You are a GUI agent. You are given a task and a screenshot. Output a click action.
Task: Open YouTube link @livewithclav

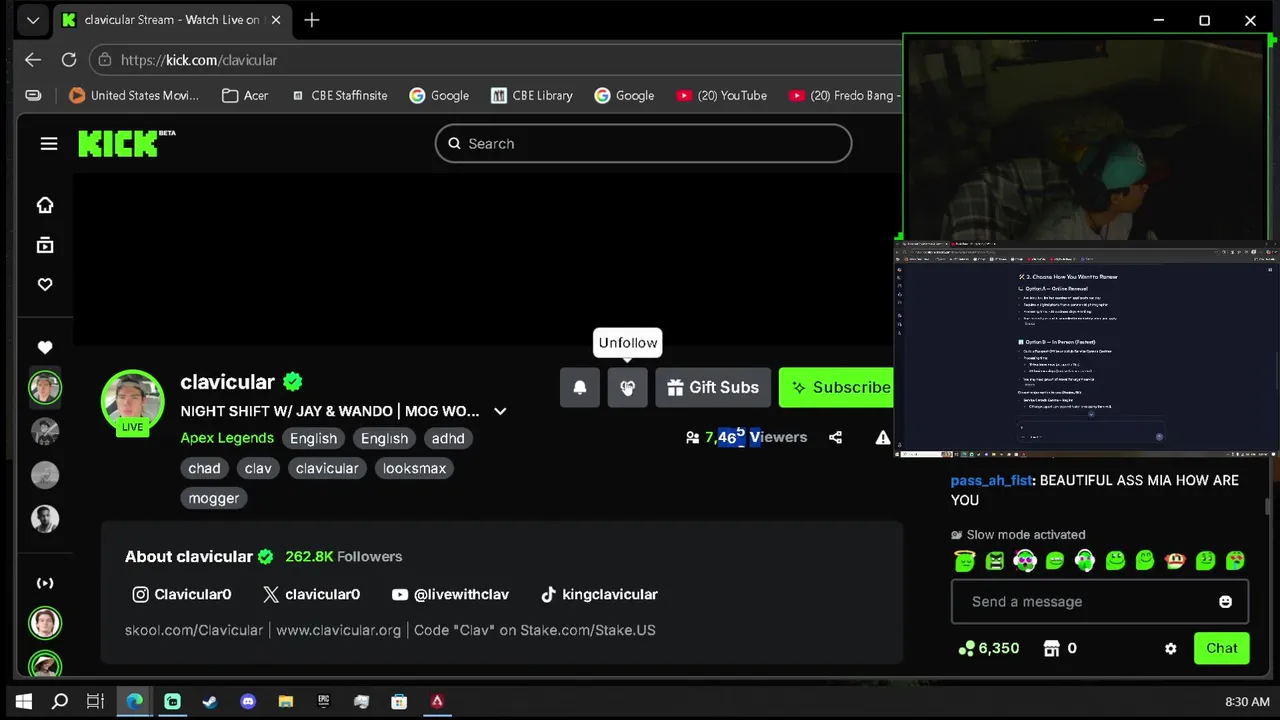point(450,594)
